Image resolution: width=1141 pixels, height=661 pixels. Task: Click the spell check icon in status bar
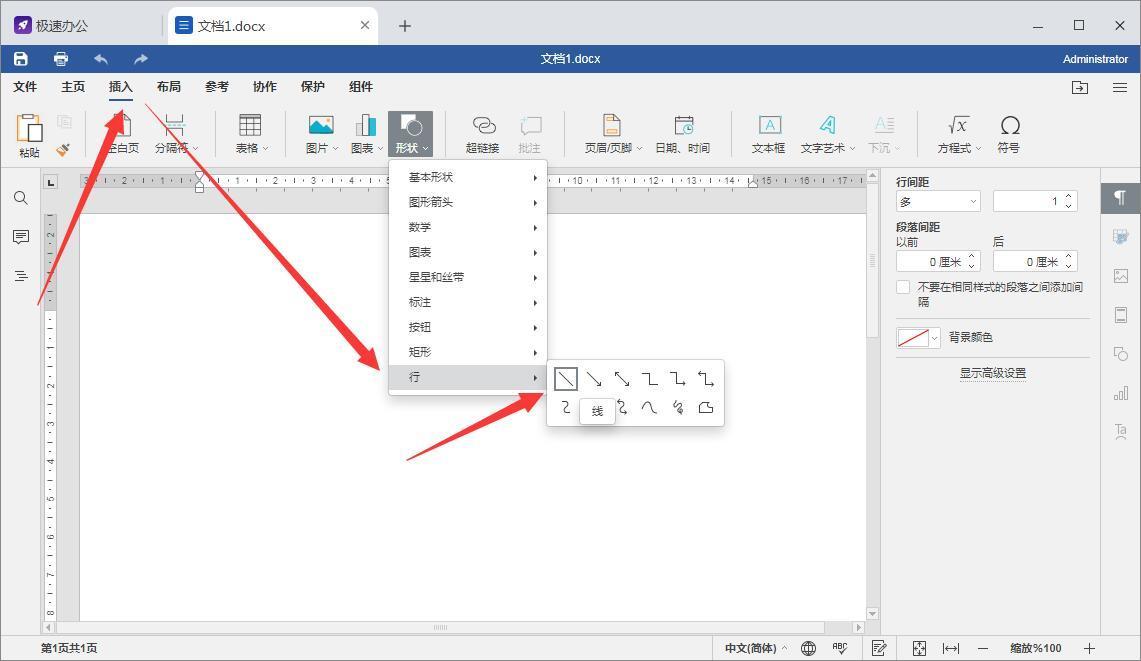(x=840, y=648)
